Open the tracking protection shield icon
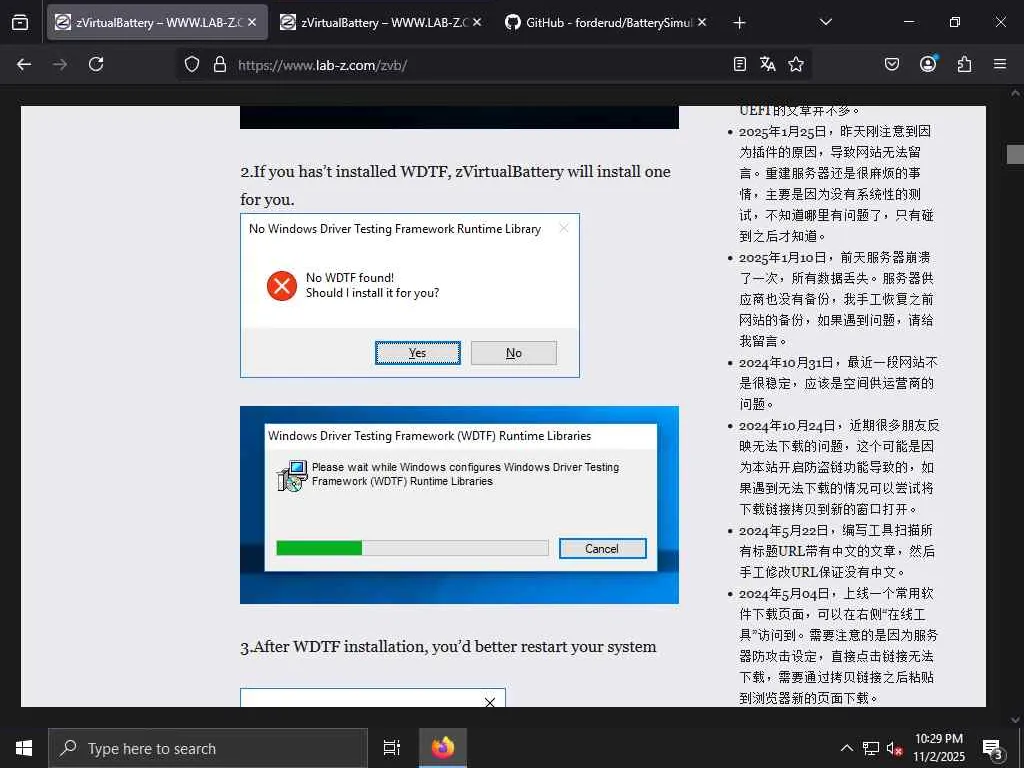Image resolution: width=1024 pixels, height=768 pixels. click(x=191, y=64)
